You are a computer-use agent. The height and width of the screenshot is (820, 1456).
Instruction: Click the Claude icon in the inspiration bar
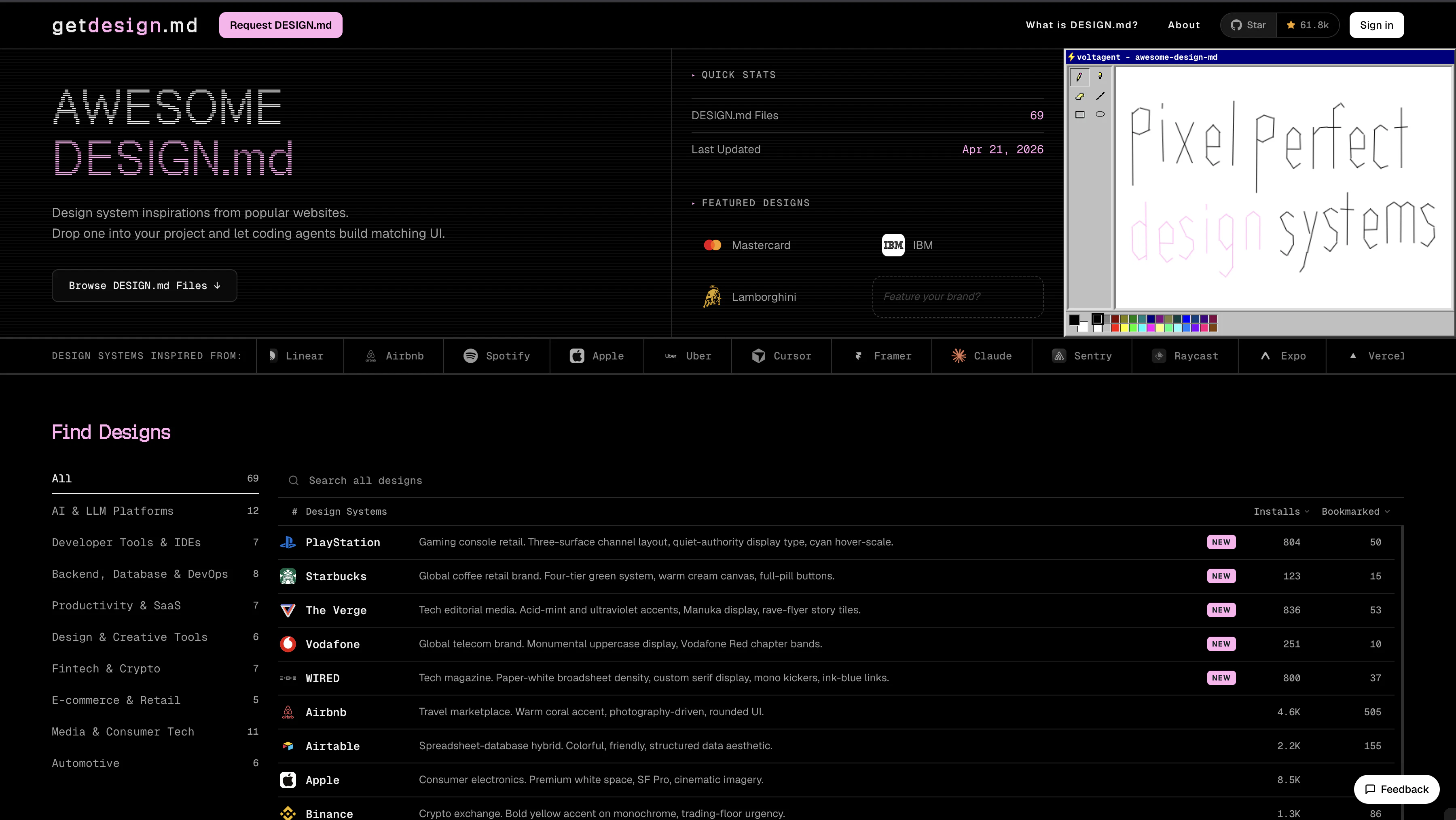tap(959, 355)
